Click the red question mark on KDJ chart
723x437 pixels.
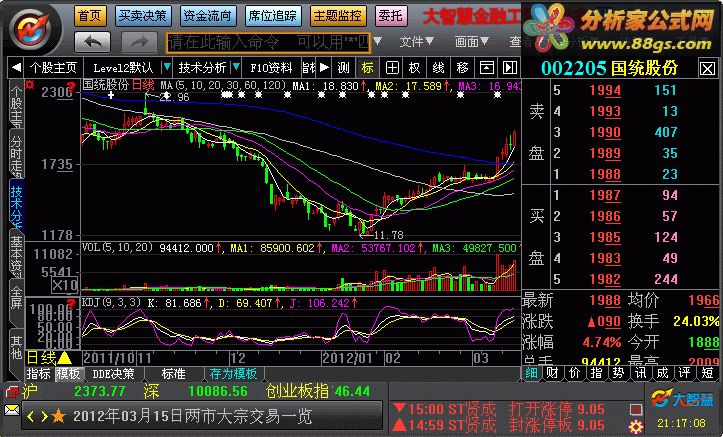click(x=71, y=304)
